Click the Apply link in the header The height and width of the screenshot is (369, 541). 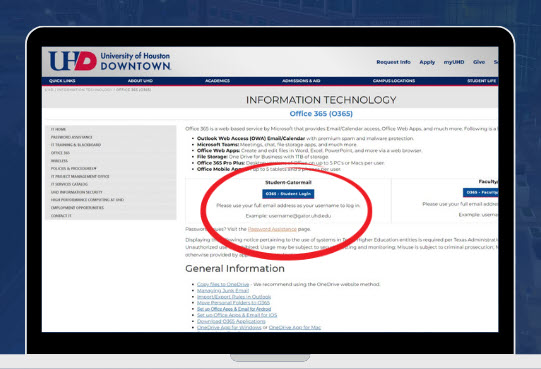tap(427, 62)
